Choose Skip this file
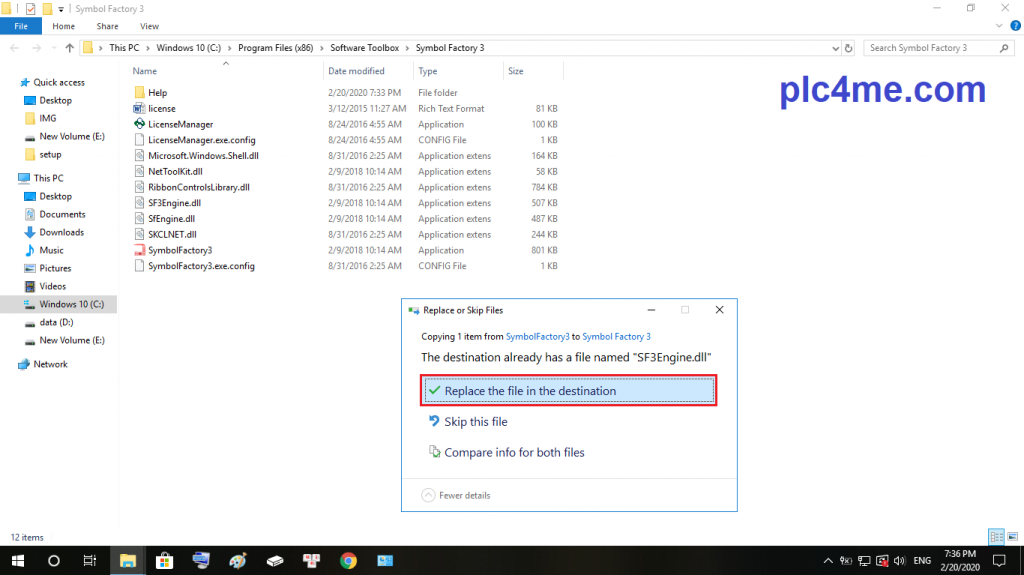Image resolution: width=1024 pixels, height=575 pixels. (475, 422)
